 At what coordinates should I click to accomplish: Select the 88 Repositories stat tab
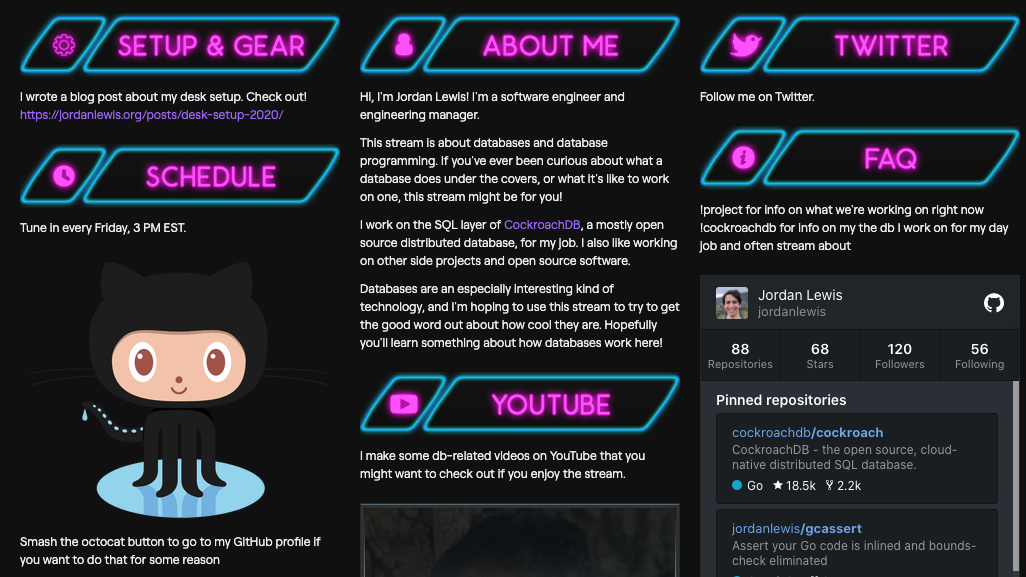(x=740, y=355)
